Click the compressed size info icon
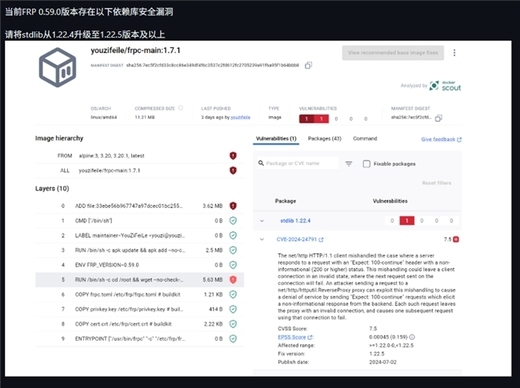Viewport: 520px width, 388px height. [x=181, y=108]
